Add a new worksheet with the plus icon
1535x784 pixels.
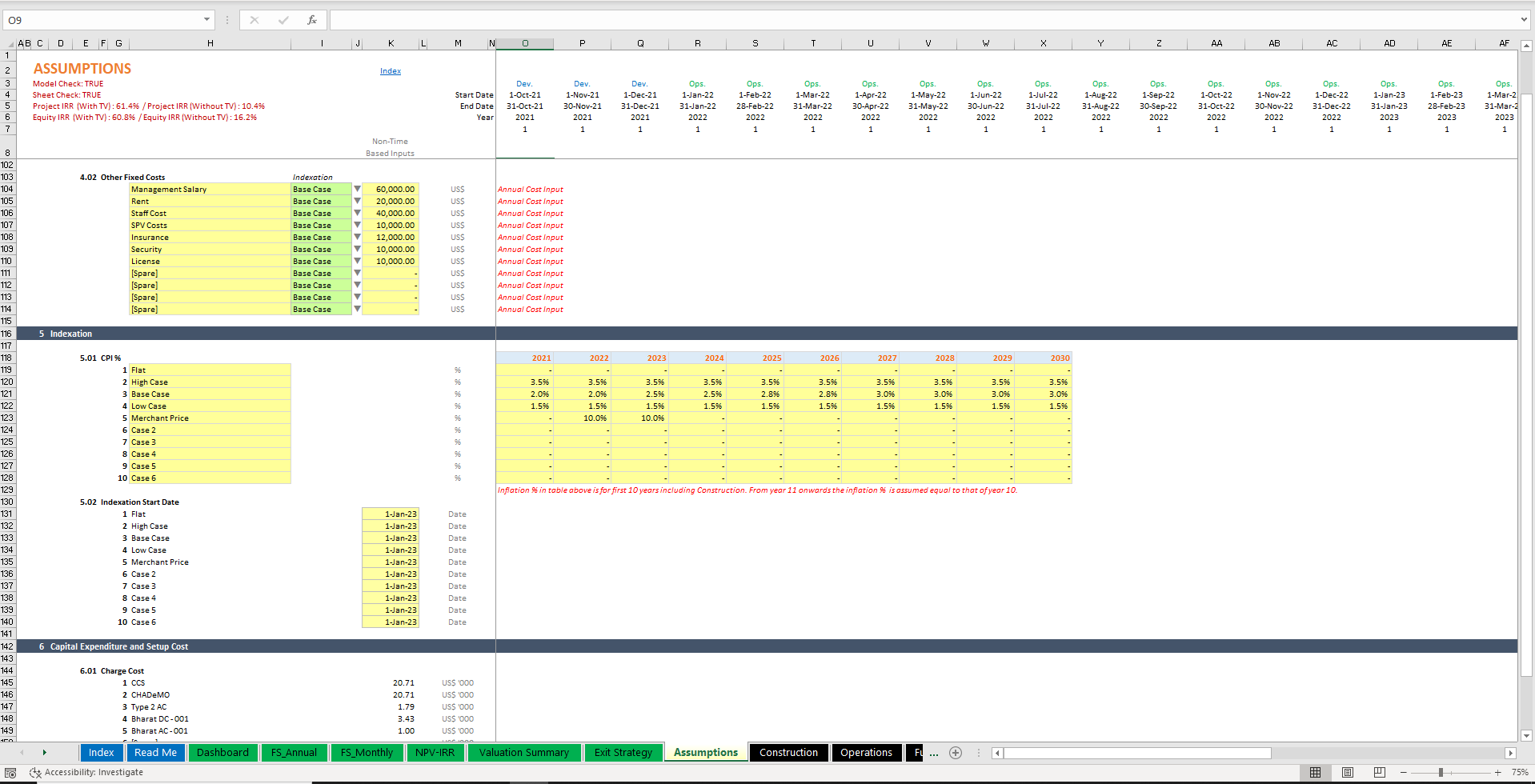click(956, 753)
